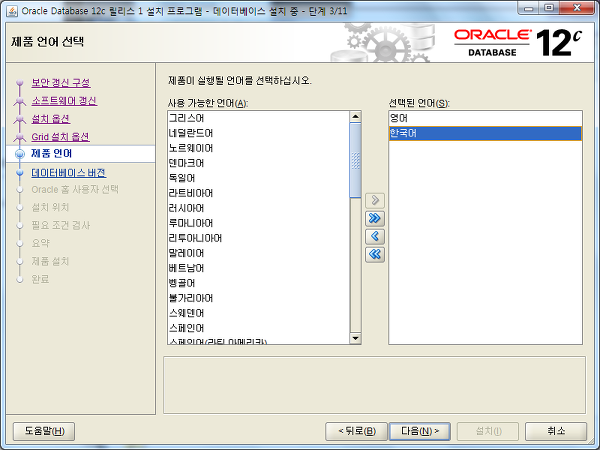Select 리투아니아어 in available languages

tap(259, 238)
